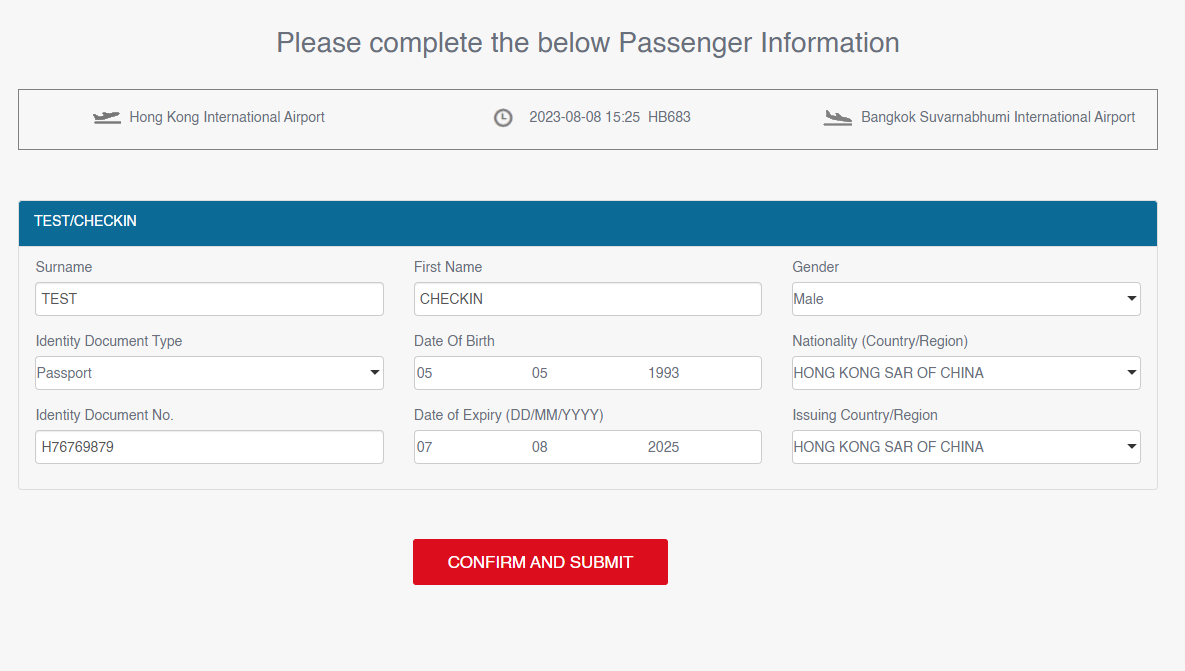
Task: Click the clock icon beside flight time
Action: 503,118
